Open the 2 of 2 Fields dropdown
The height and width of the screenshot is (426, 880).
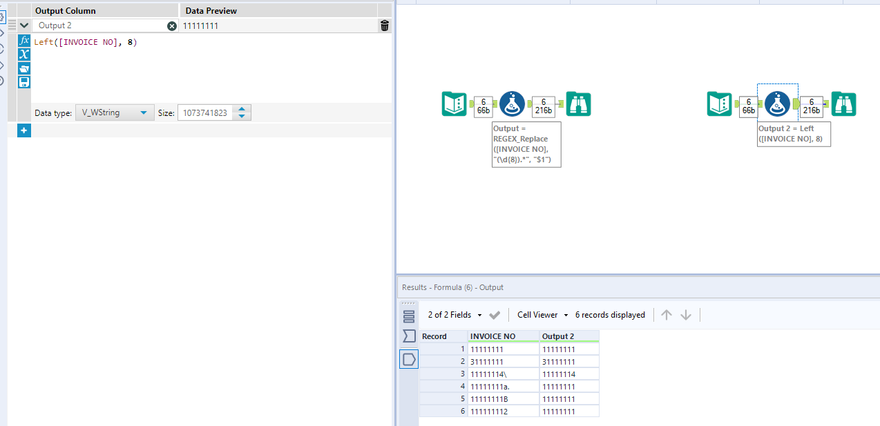[x=455, y=315]
